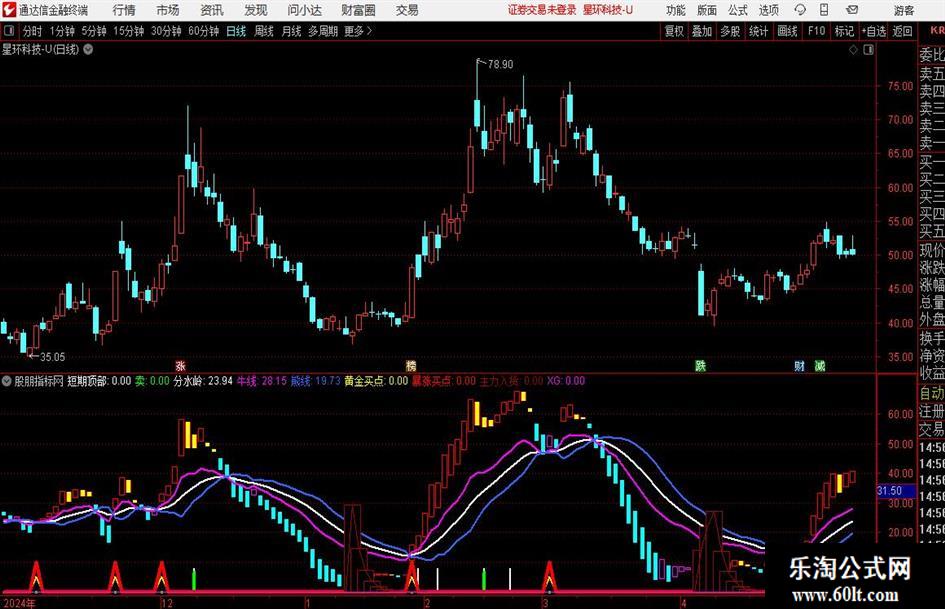945x609 pixels.
Task: Click the 78.90 high price label
Action: point(500,65)
